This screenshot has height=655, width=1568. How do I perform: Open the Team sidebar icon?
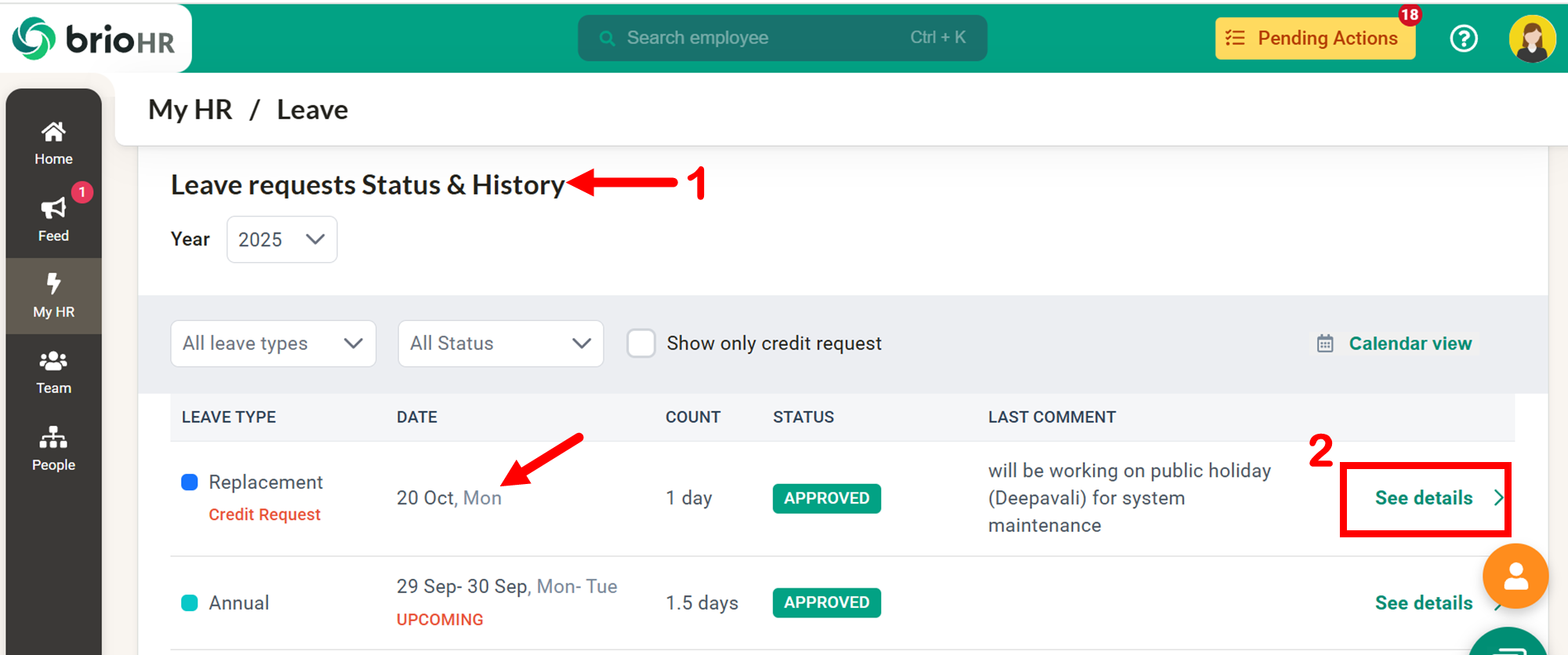(53, 362)
